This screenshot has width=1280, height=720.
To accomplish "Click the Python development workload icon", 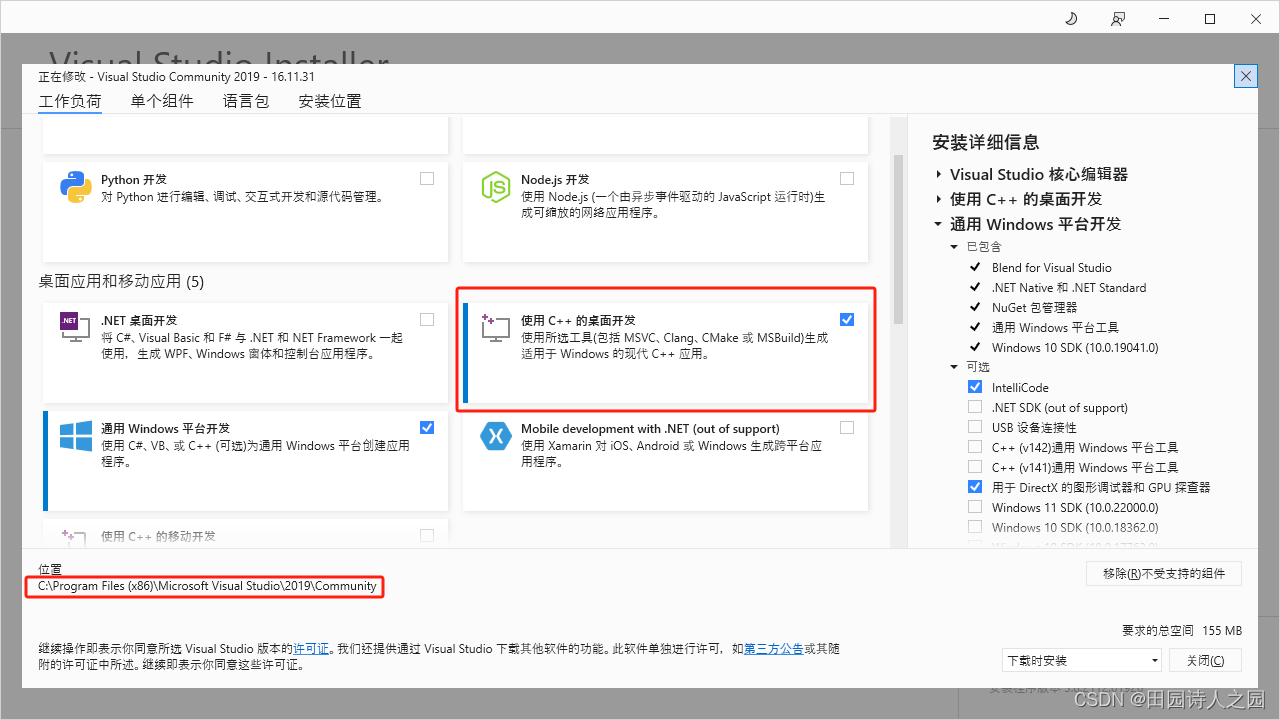I will point(76,187).
